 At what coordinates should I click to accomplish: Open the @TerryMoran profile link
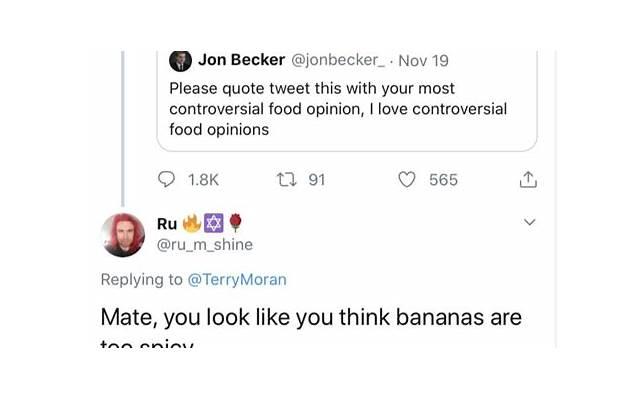[237, 280]
